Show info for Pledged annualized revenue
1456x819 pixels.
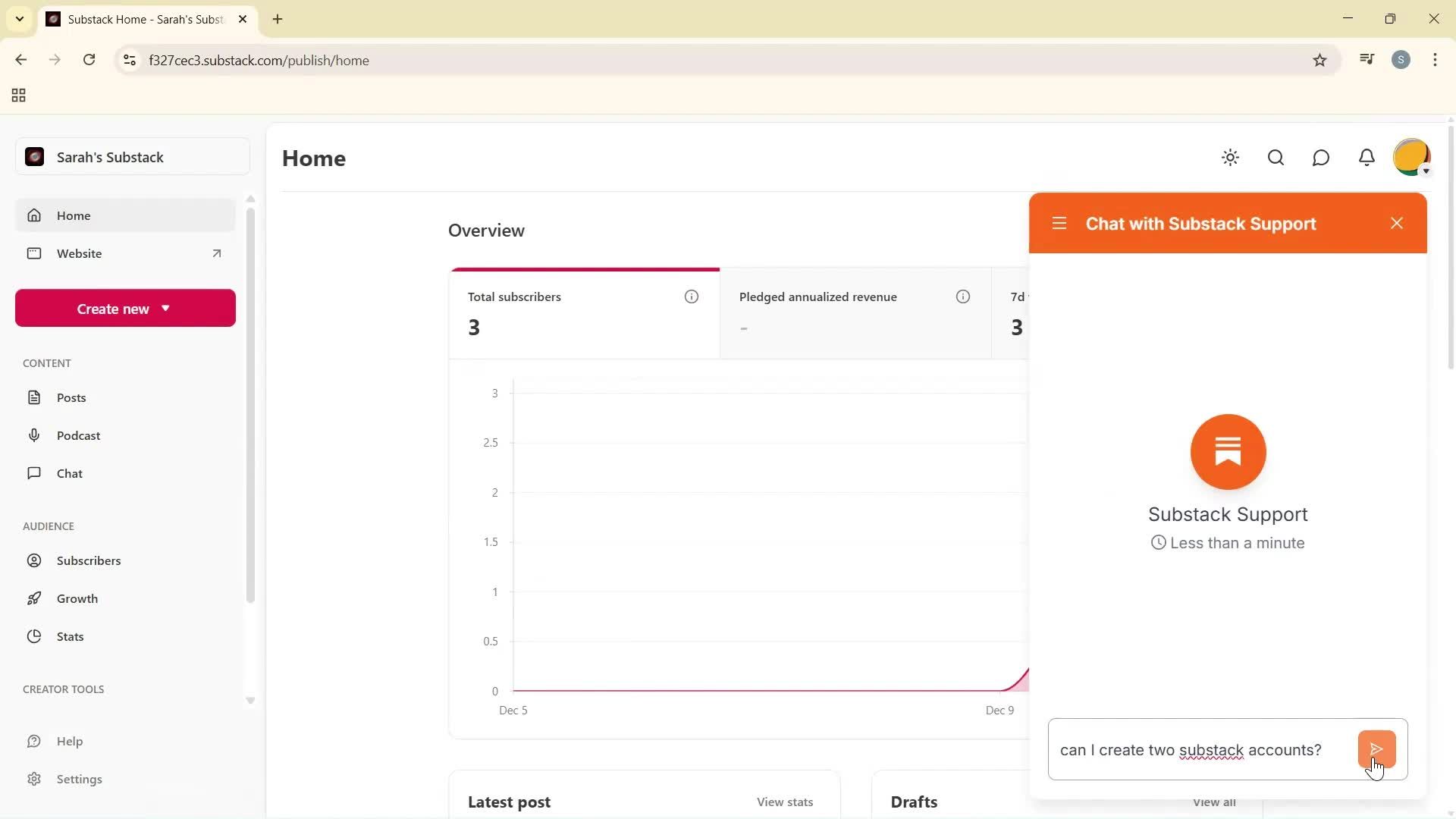point(963,297)
